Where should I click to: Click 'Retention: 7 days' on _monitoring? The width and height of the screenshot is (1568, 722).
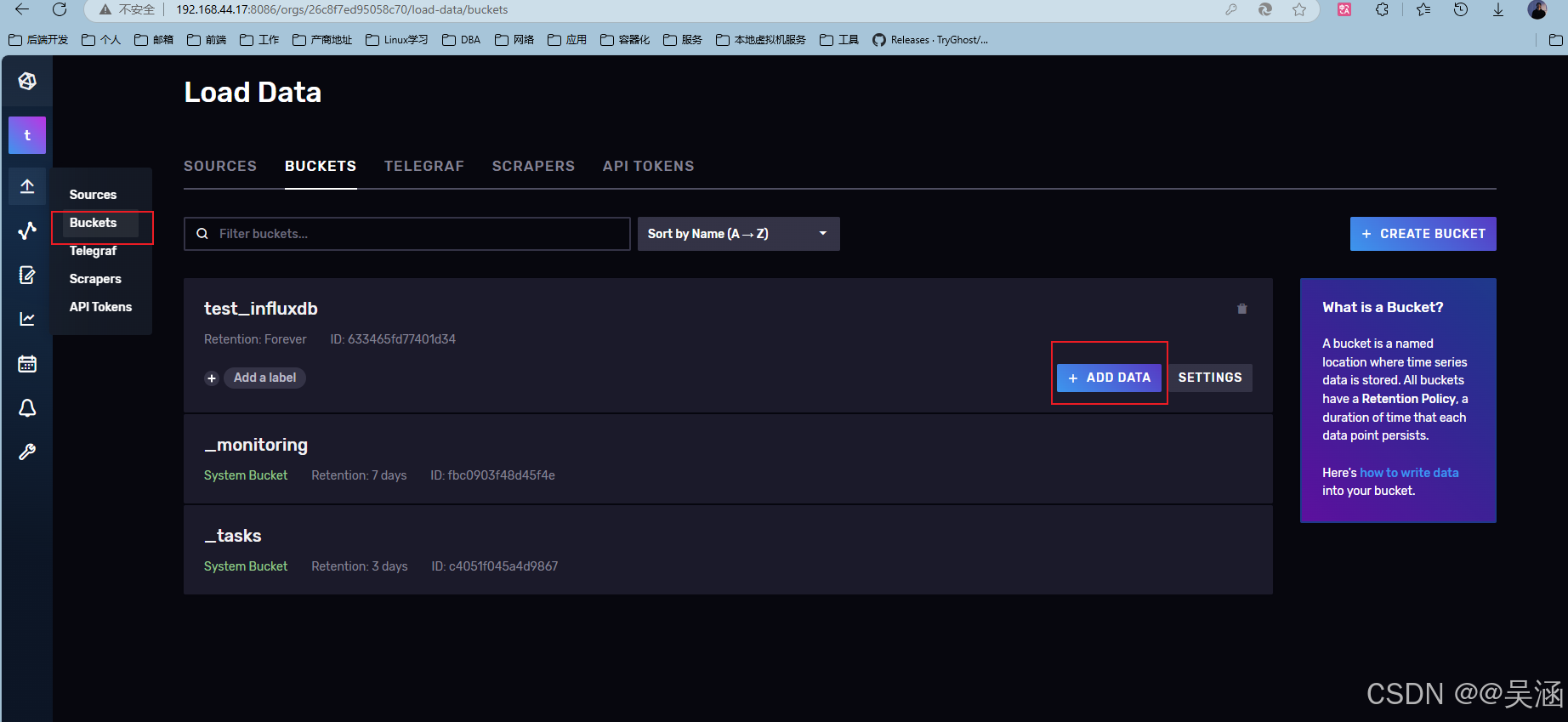359,475
